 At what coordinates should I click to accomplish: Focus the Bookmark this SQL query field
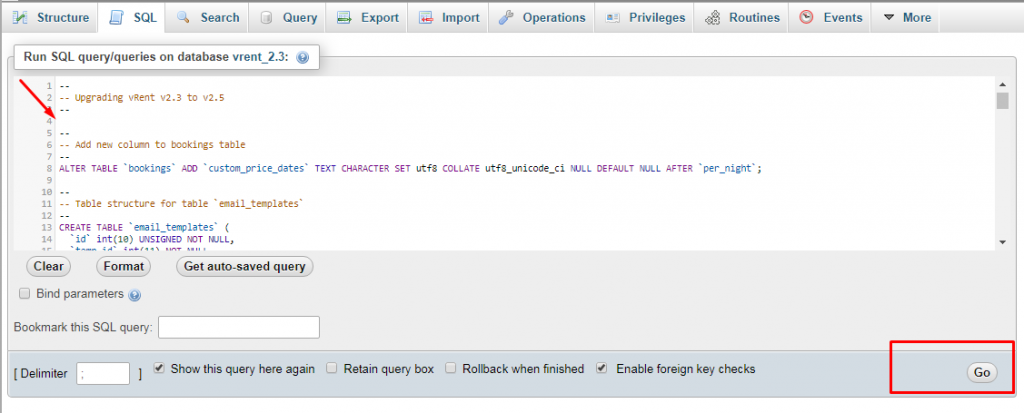(239, 327)
